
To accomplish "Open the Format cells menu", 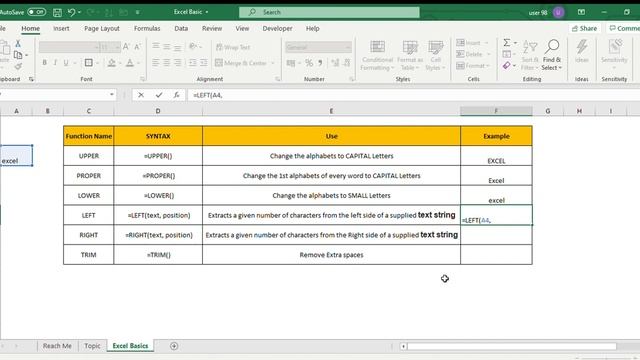I will (473, 65).
